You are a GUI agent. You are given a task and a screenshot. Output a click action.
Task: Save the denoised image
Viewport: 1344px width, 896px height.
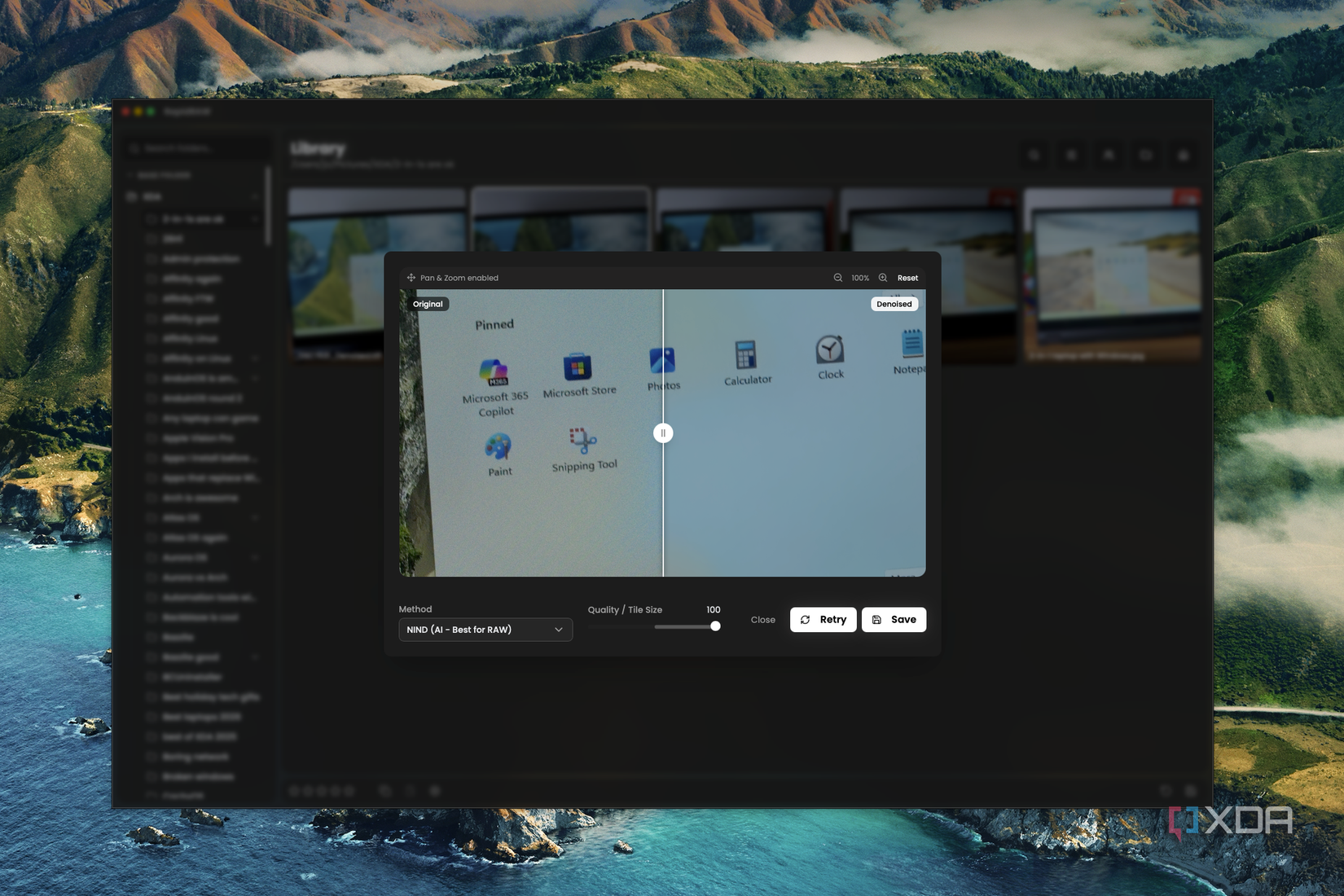coord(894,620)
